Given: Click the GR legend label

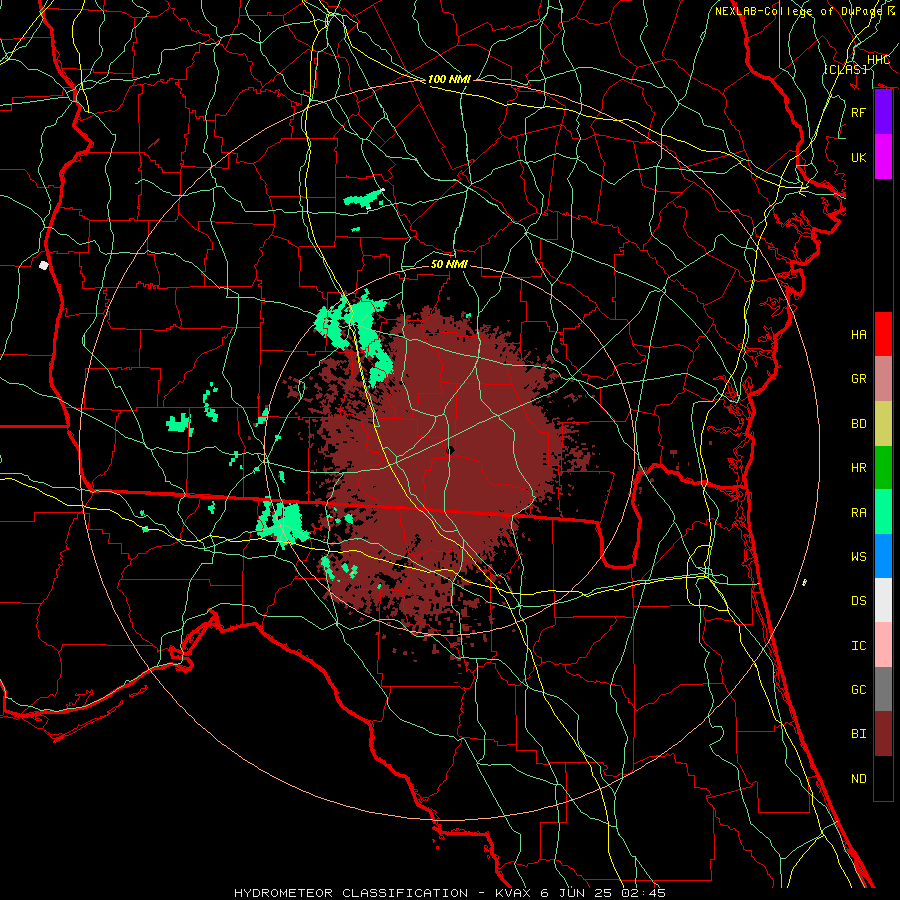Looking at the screenshot, I should (859, 379).
